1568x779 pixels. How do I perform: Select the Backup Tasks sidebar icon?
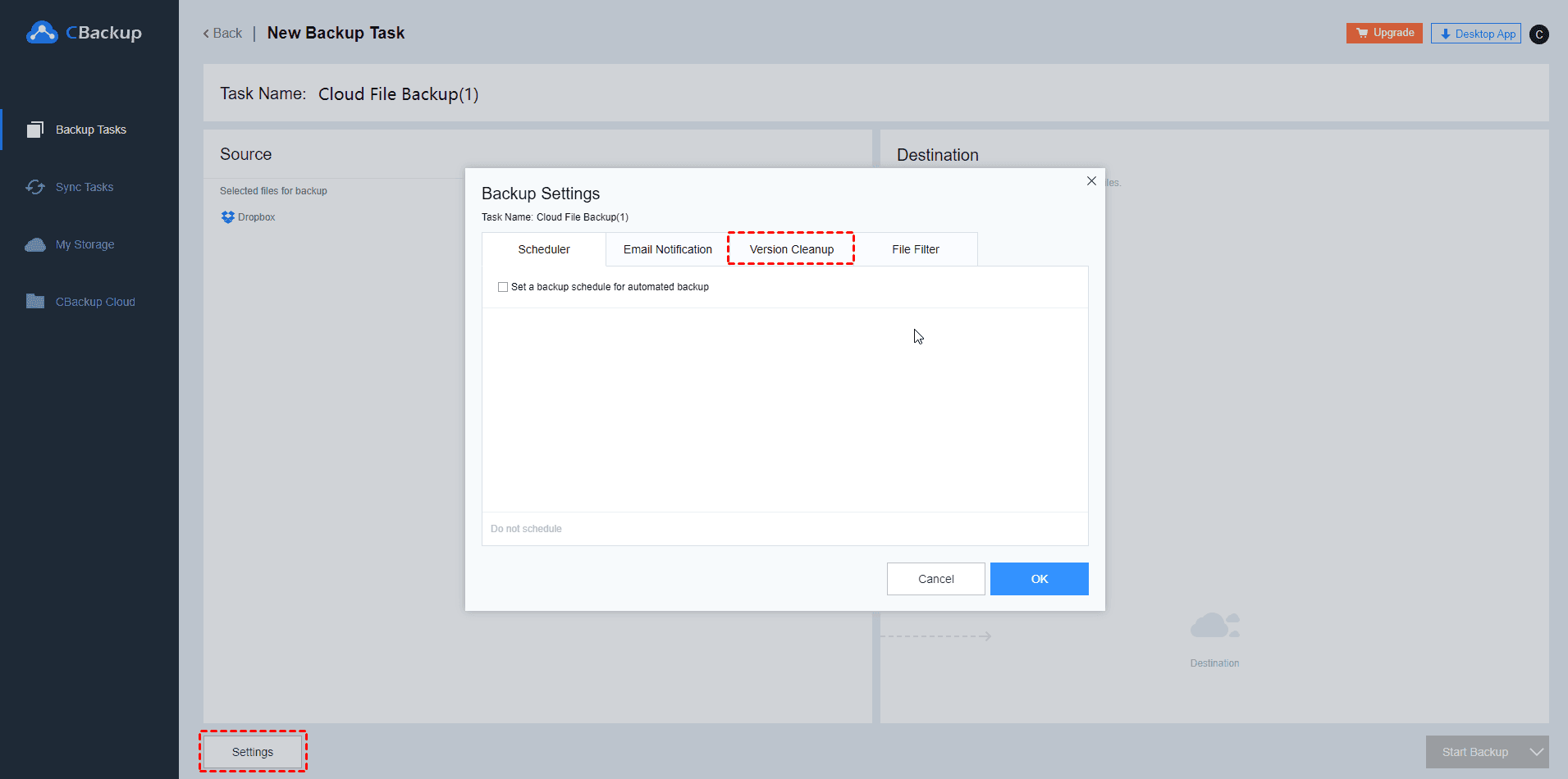pos(36,129)
